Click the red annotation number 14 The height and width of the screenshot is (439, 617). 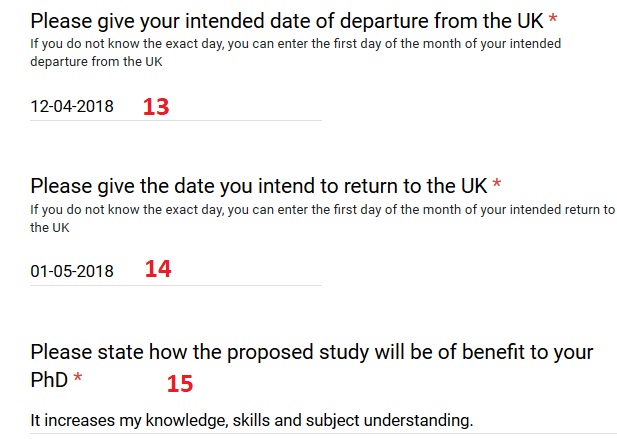pyautogui.click(x=158, y=269)
